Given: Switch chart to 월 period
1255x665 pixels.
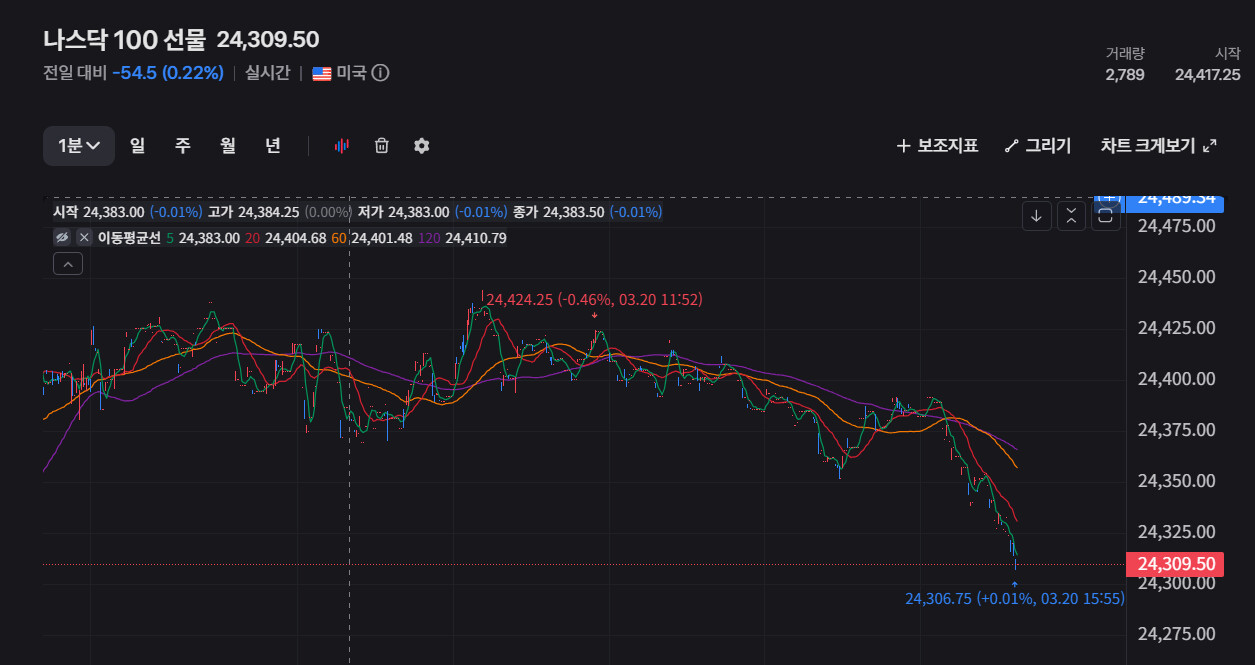Looking at the screenshot, I should coord(228,146).
